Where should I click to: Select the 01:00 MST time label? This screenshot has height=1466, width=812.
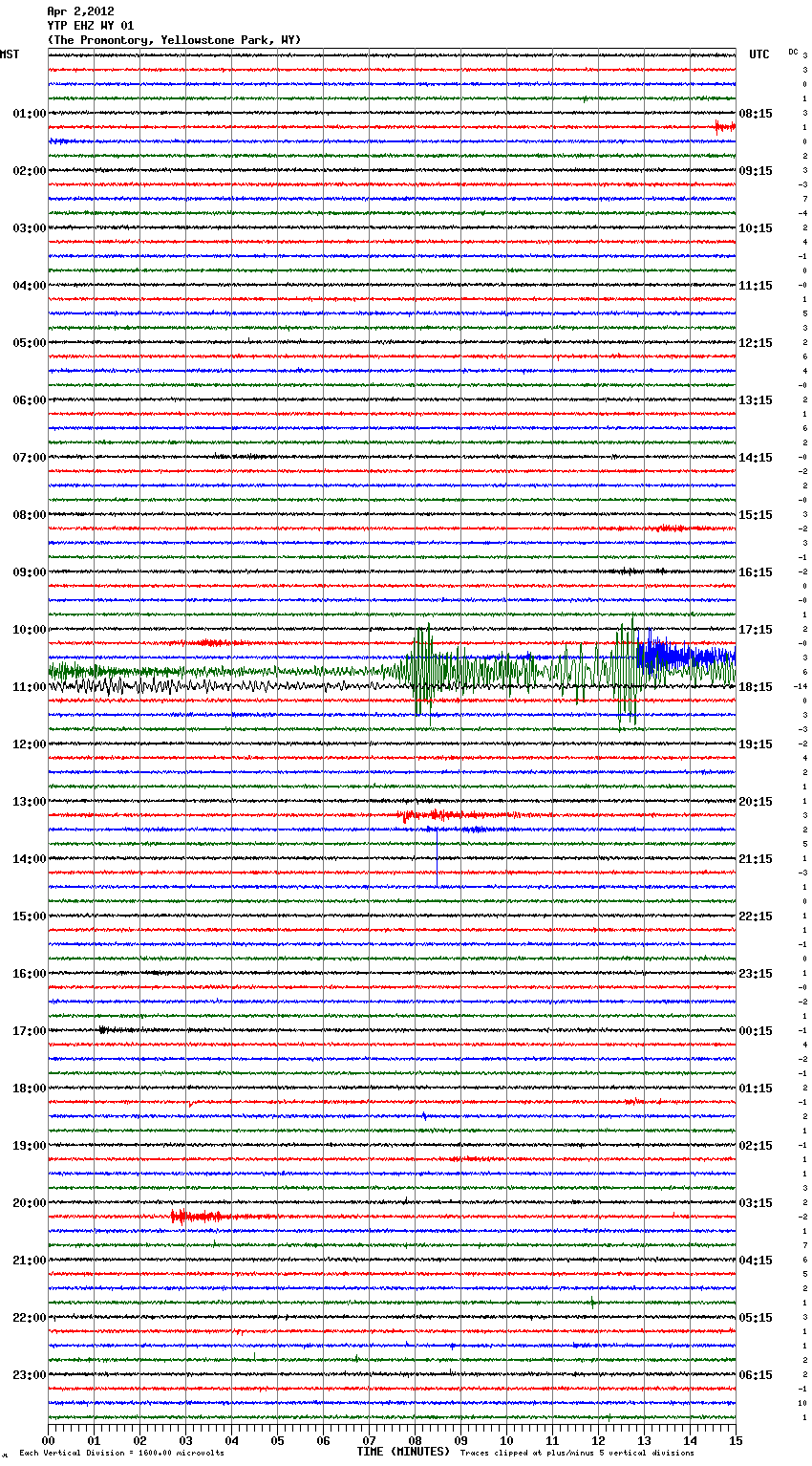pyautogui.click(x=30, y=114)
